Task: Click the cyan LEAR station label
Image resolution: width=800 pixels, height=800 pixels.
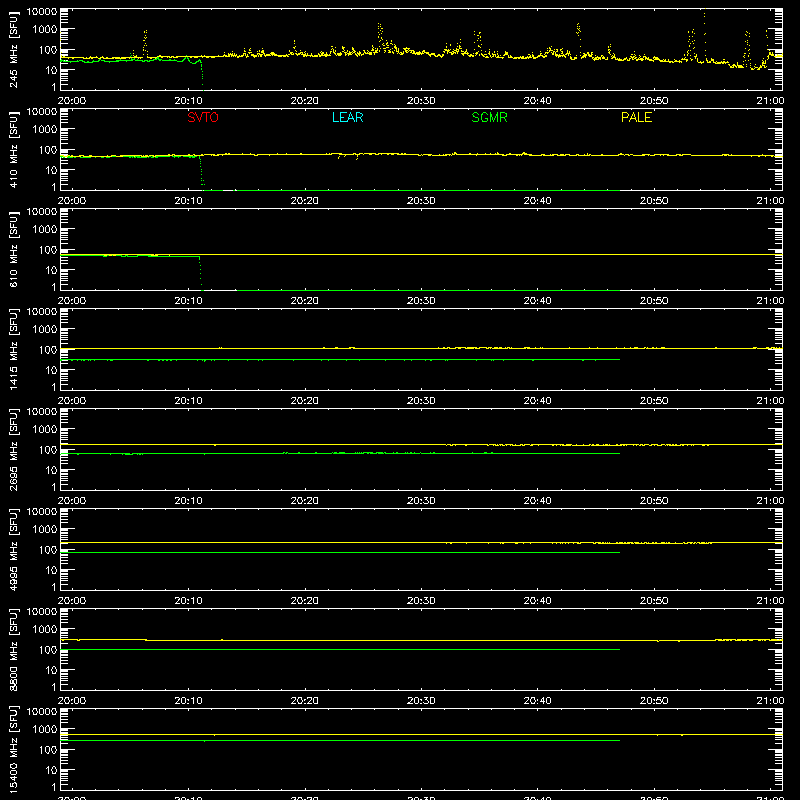Action: (347, 117)
